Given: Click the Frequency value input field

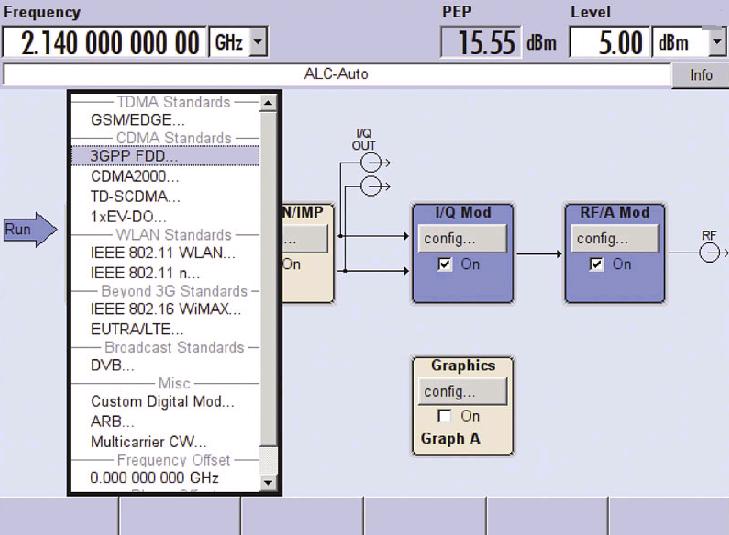Looking at the screenshot, I should 104,44.
